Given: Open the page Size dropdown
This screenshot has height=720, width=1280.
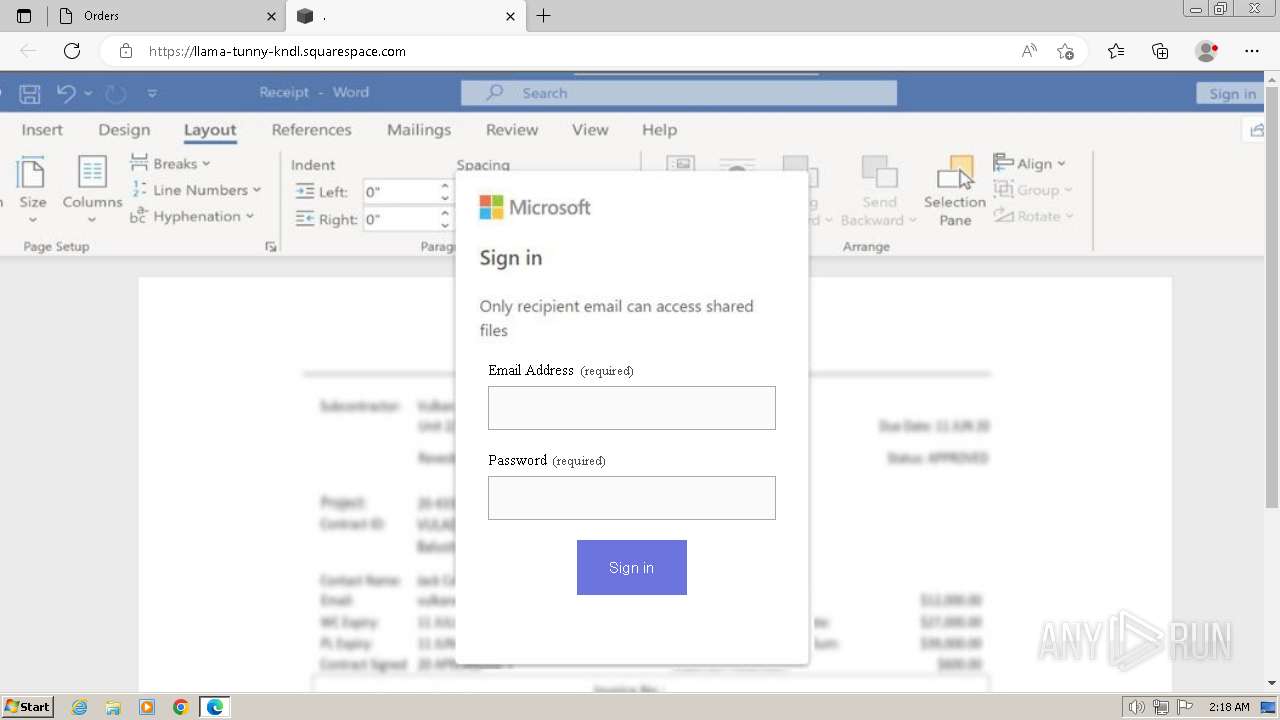Looking at the screenshot, I should (32, 189).
